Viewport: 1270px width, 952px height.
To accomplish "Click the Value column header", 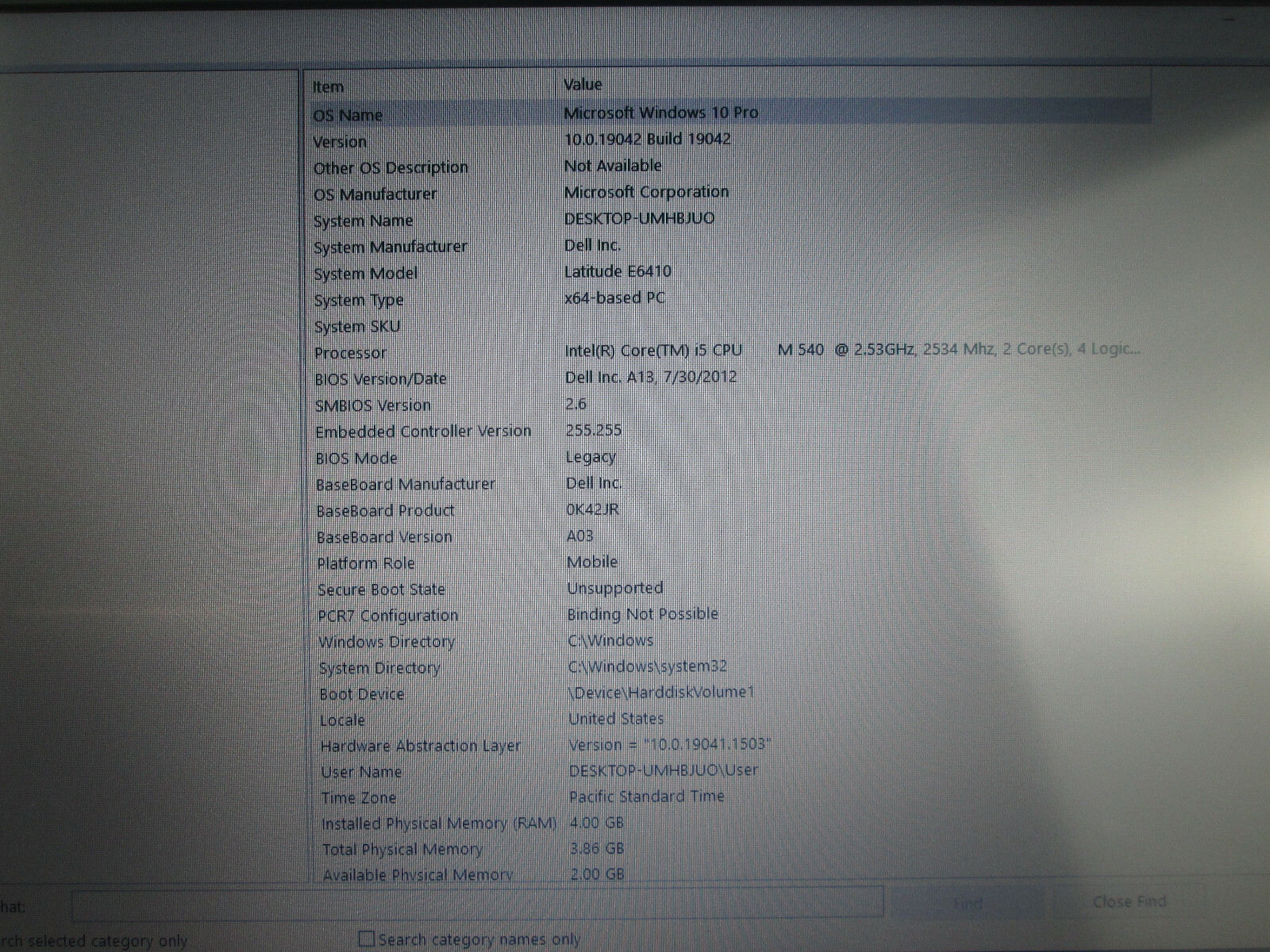I will tap(583, 84).
